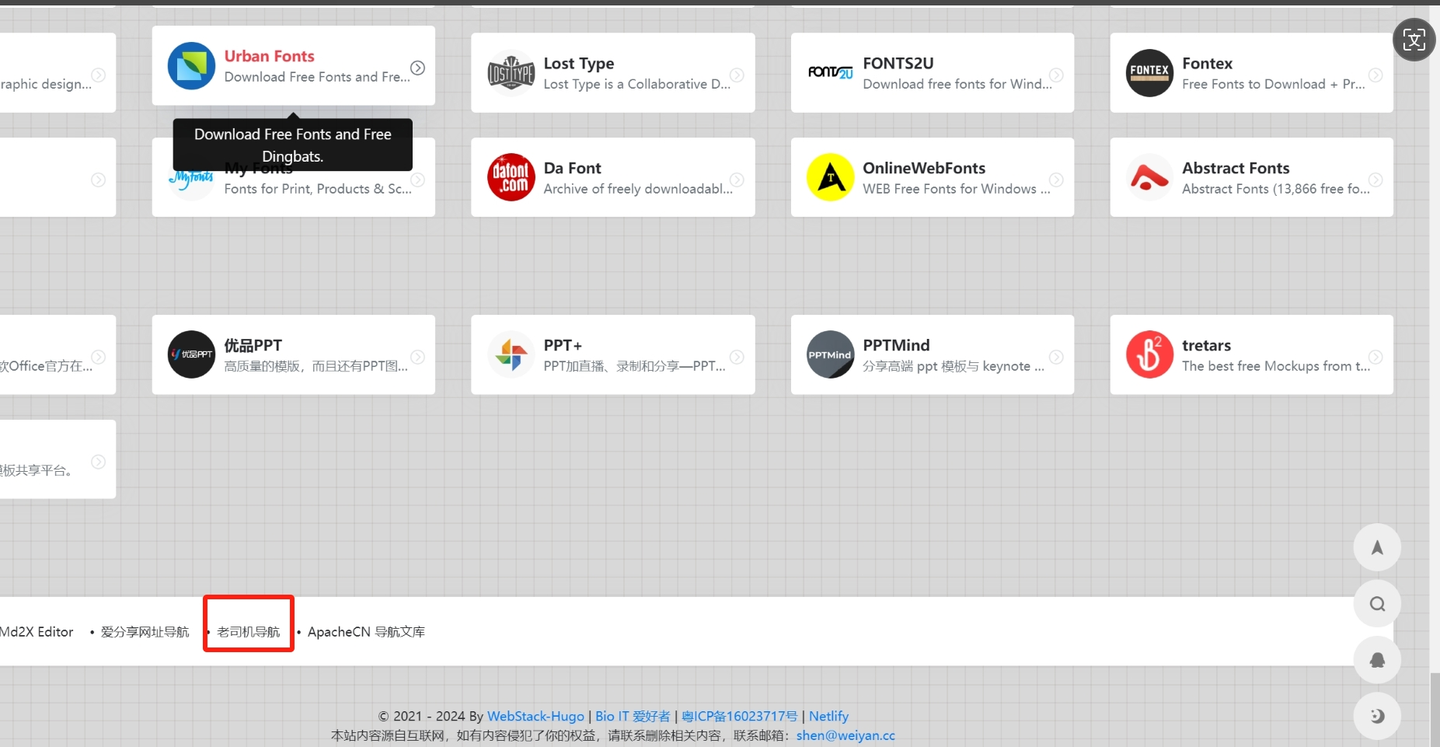
Task: Click the 'Lost Type' card title
Action: 579,63
